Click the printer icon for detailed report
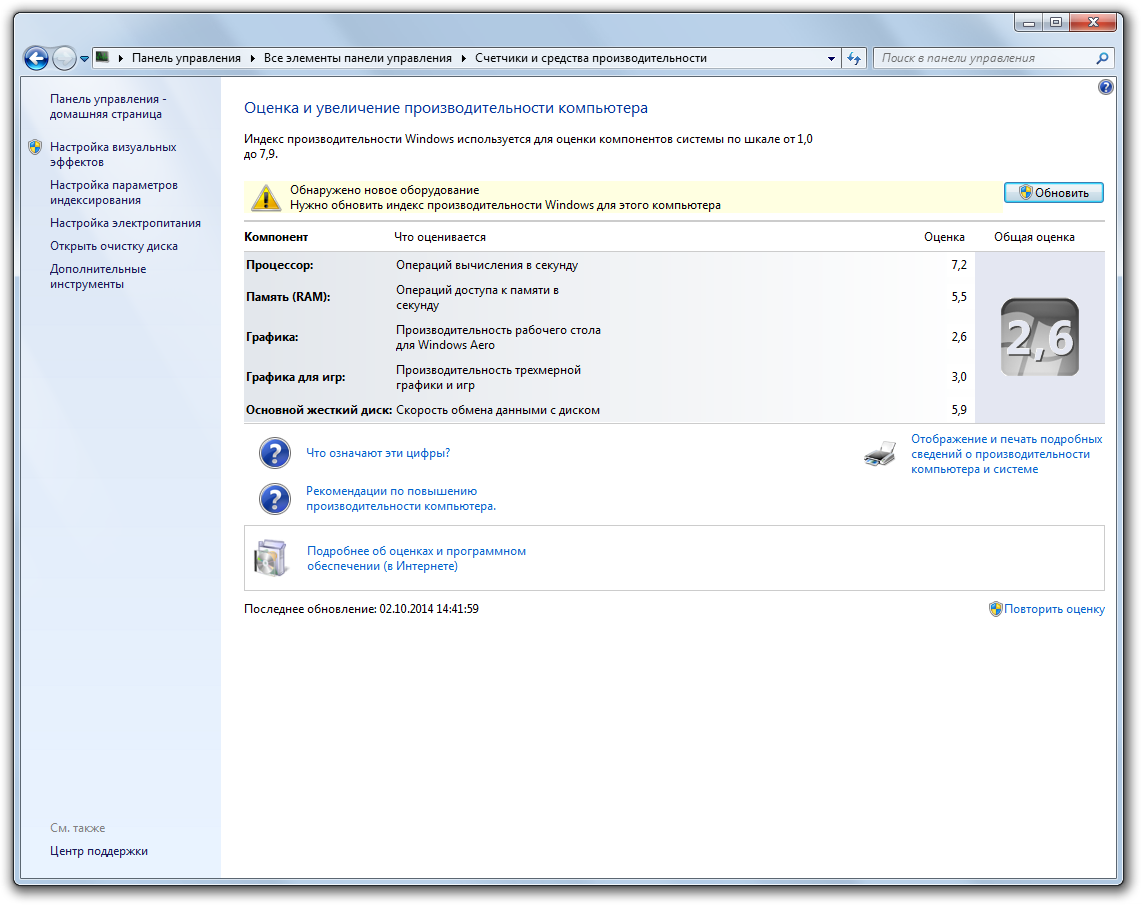Viewport: 1142px width, 905px height. [x=880, y=455]
